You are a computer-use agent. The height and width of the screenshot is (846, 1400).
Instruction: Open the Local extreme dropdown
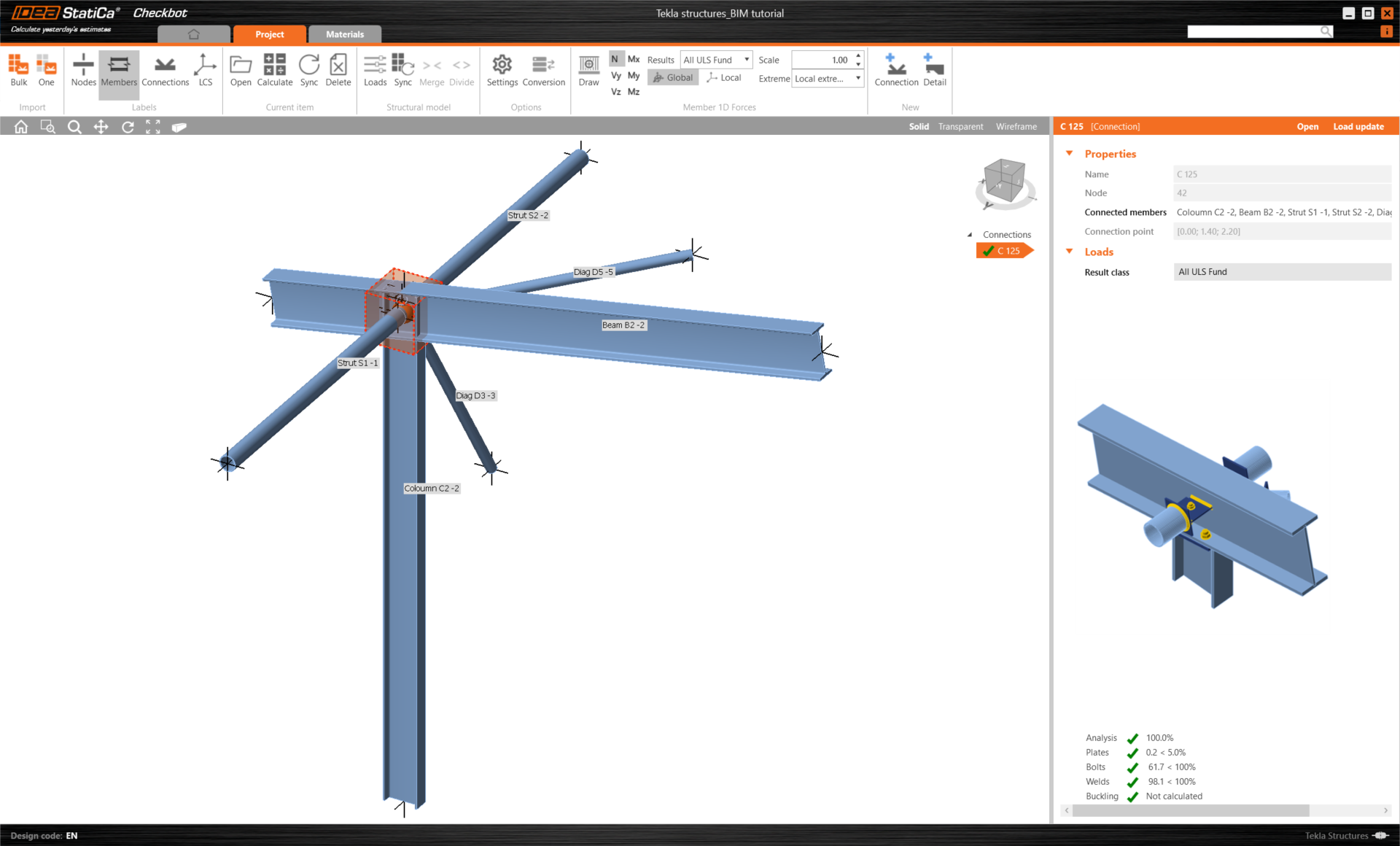828,78
